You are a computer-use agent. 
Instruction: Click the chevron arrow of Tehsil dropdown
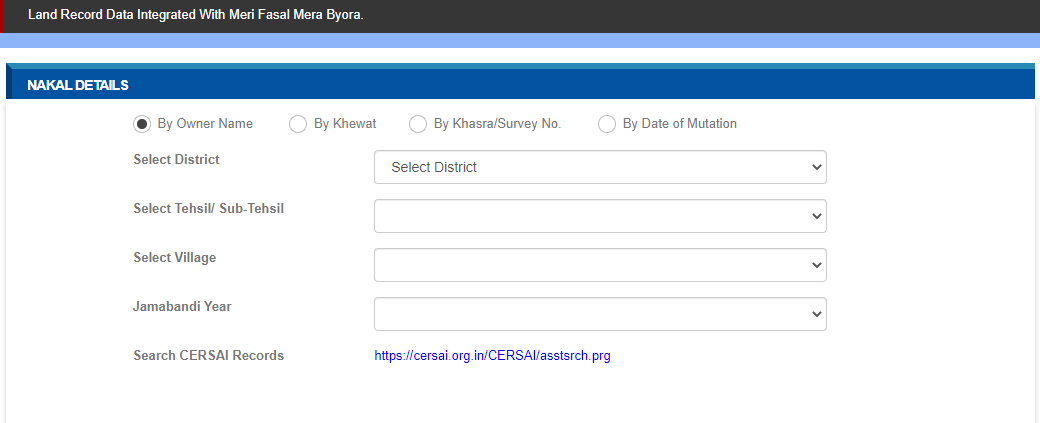pos(816,216)
